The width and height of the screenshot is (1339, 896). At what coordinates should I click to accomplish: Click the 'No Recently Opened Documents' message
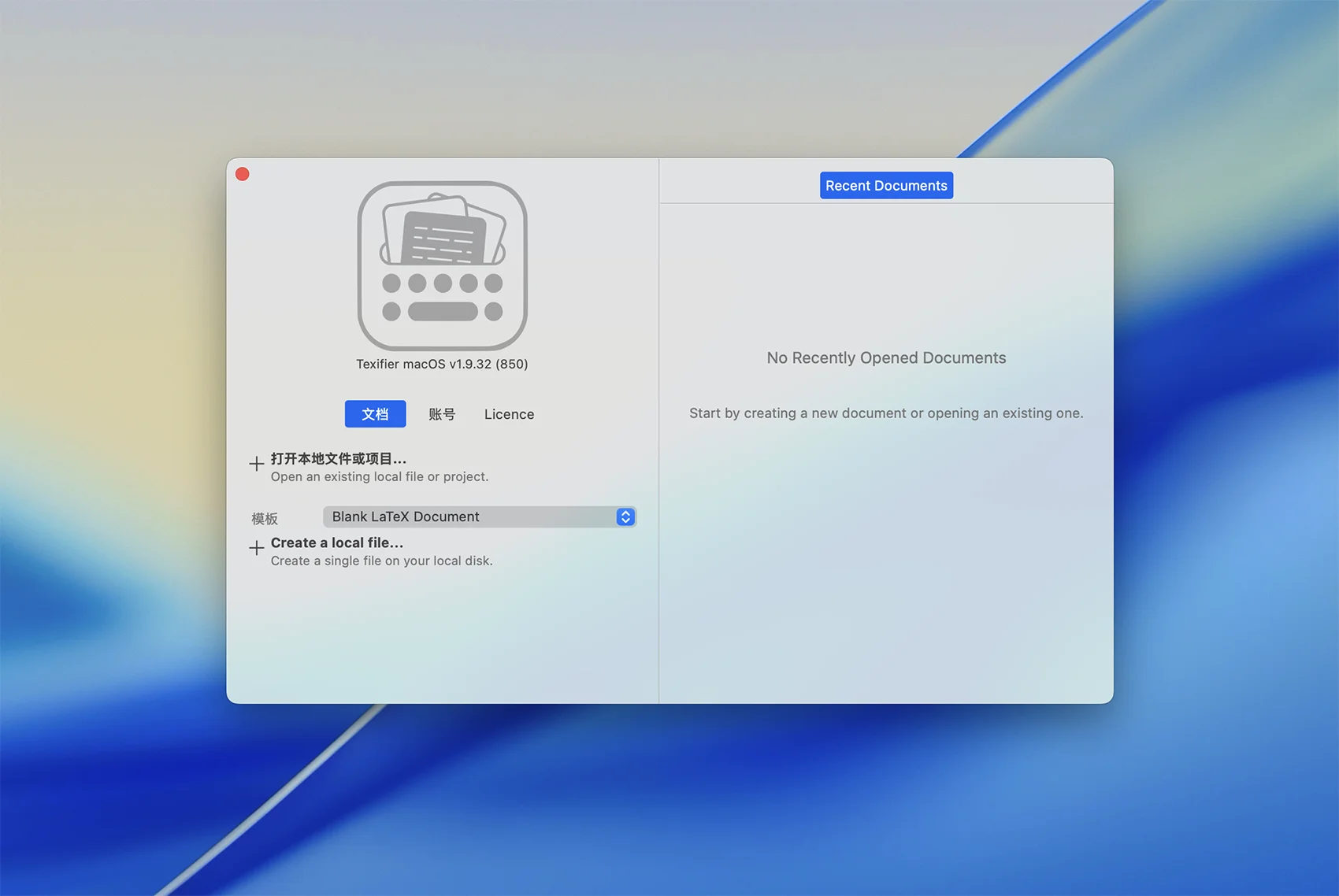pyautogui.click(x=886, y=357)
